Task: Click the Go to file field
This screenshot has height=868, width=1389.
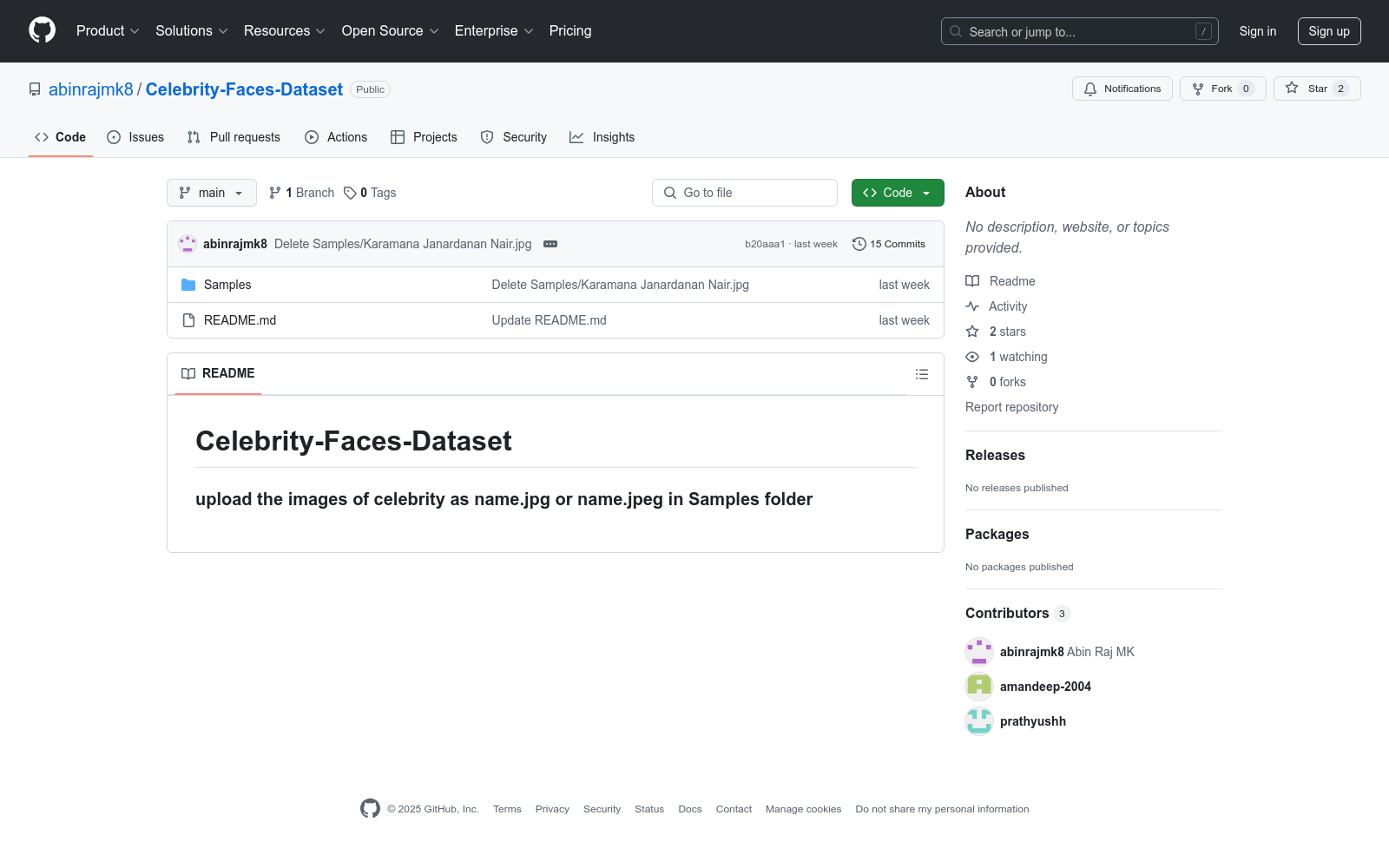Action: (745, 193)
